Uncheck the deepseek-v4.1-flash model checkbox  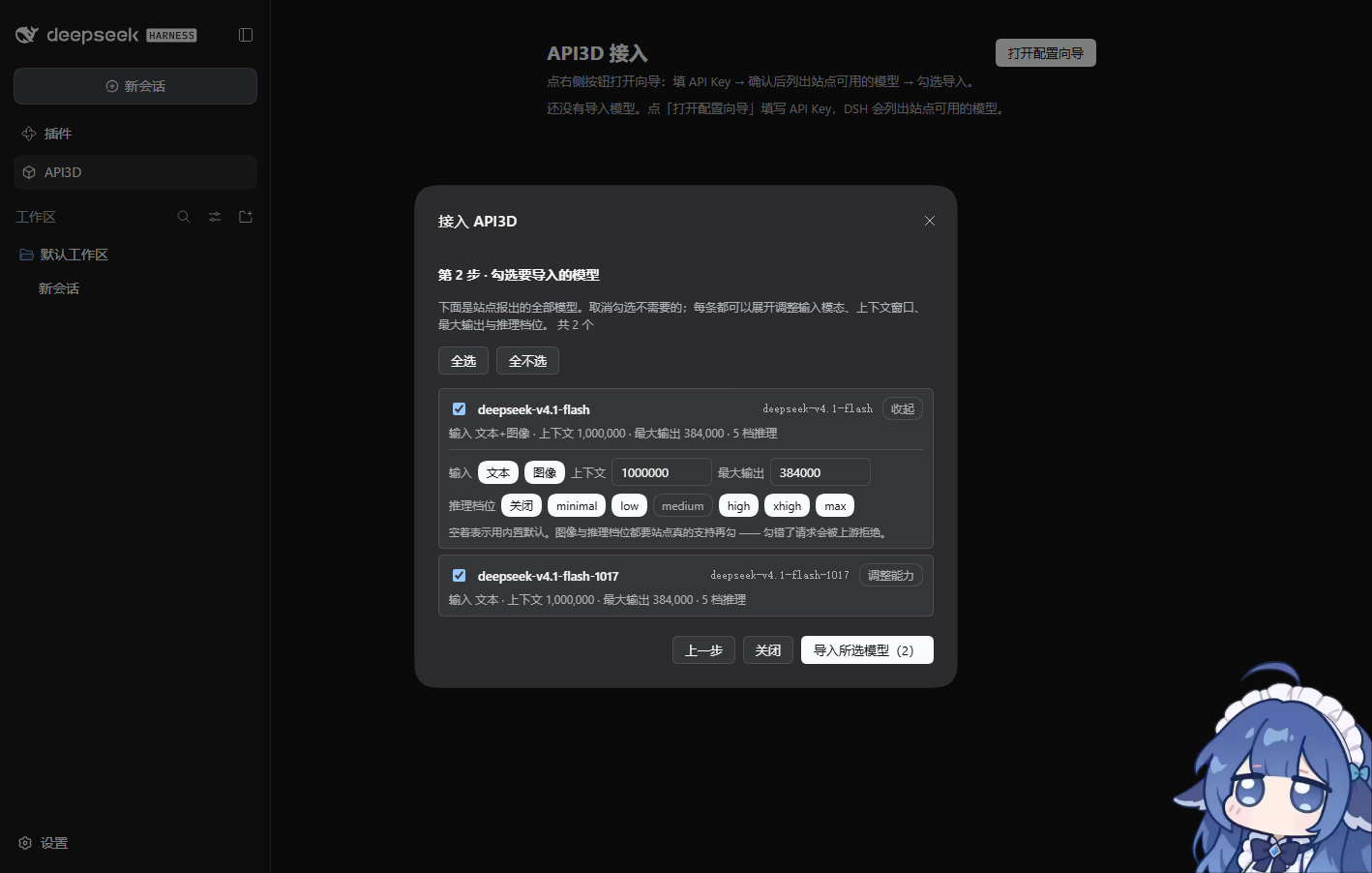[460, 409]
